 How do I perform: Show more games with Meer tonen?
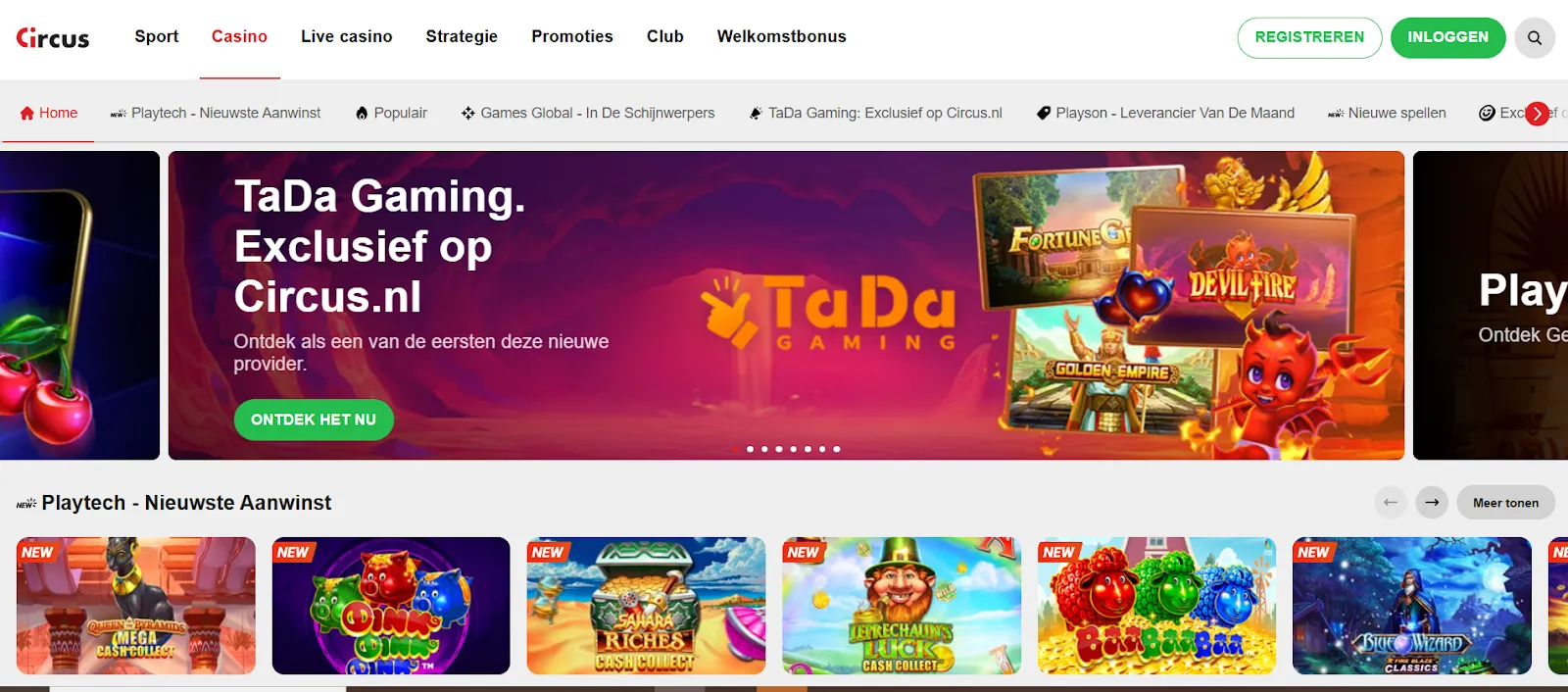coord(1505,503)
